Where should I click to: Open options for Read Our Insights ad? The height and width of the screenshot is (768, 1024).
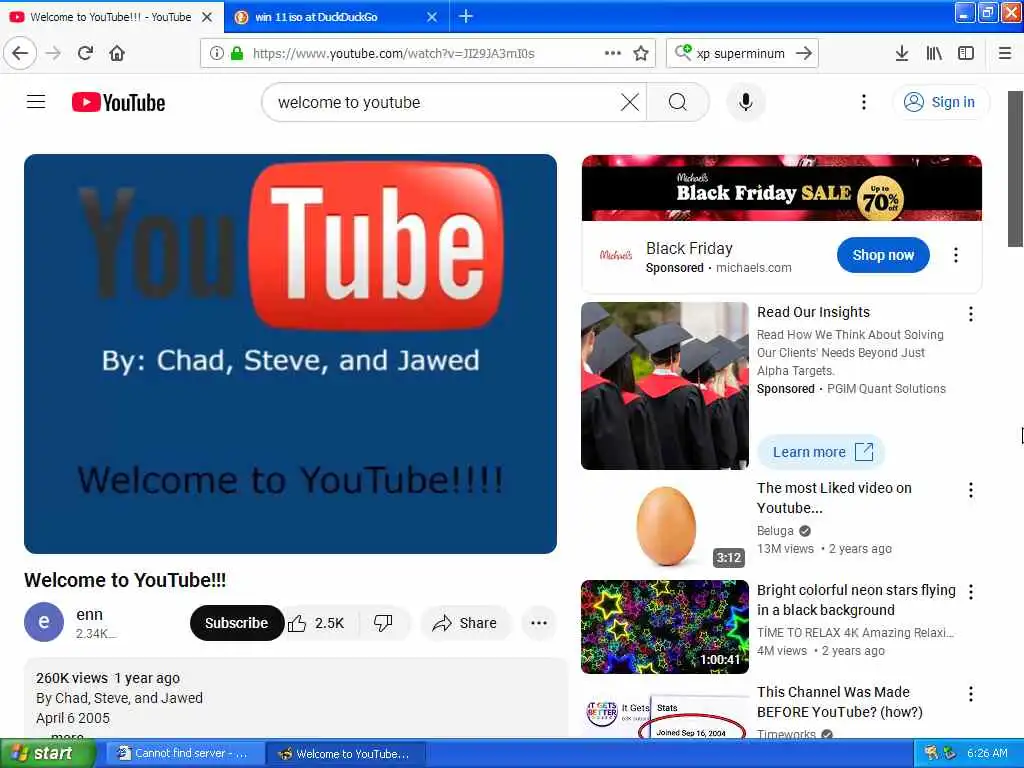click(970, 314)
